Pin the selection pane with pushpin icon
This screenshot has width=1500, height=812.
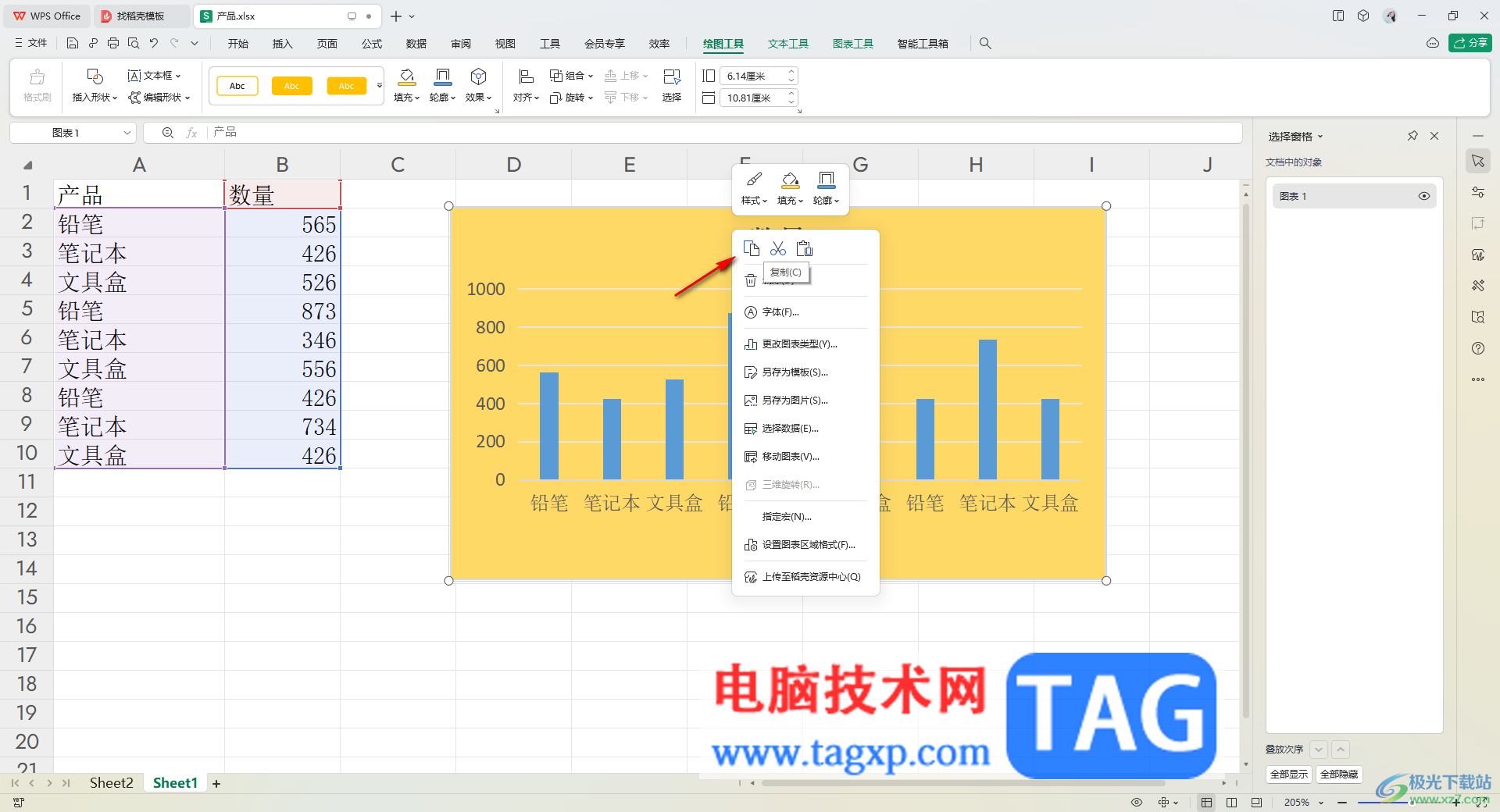[1412, 136]
